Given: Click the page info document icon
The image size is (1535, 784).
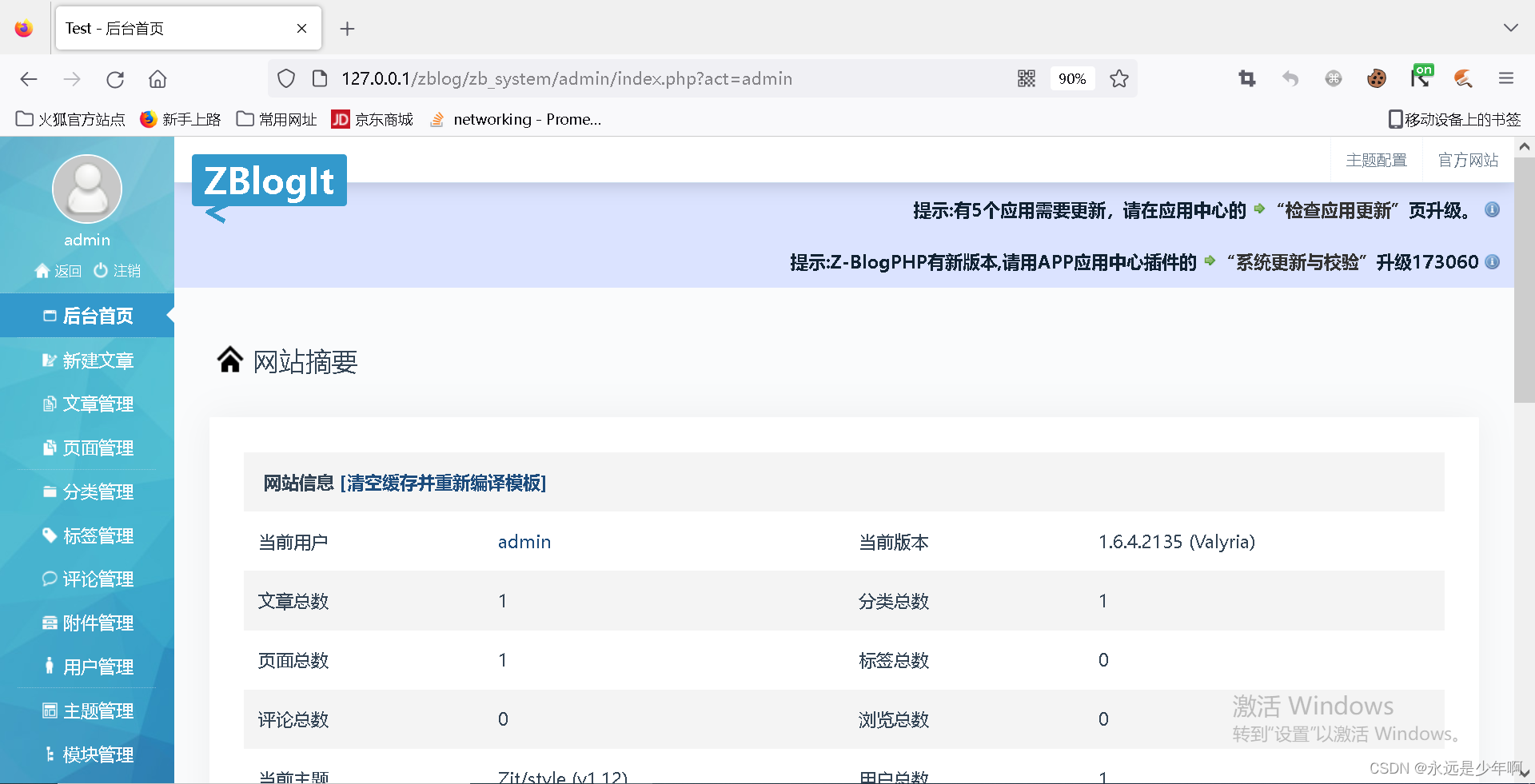Looking at the screenshot, I should 320,78.
